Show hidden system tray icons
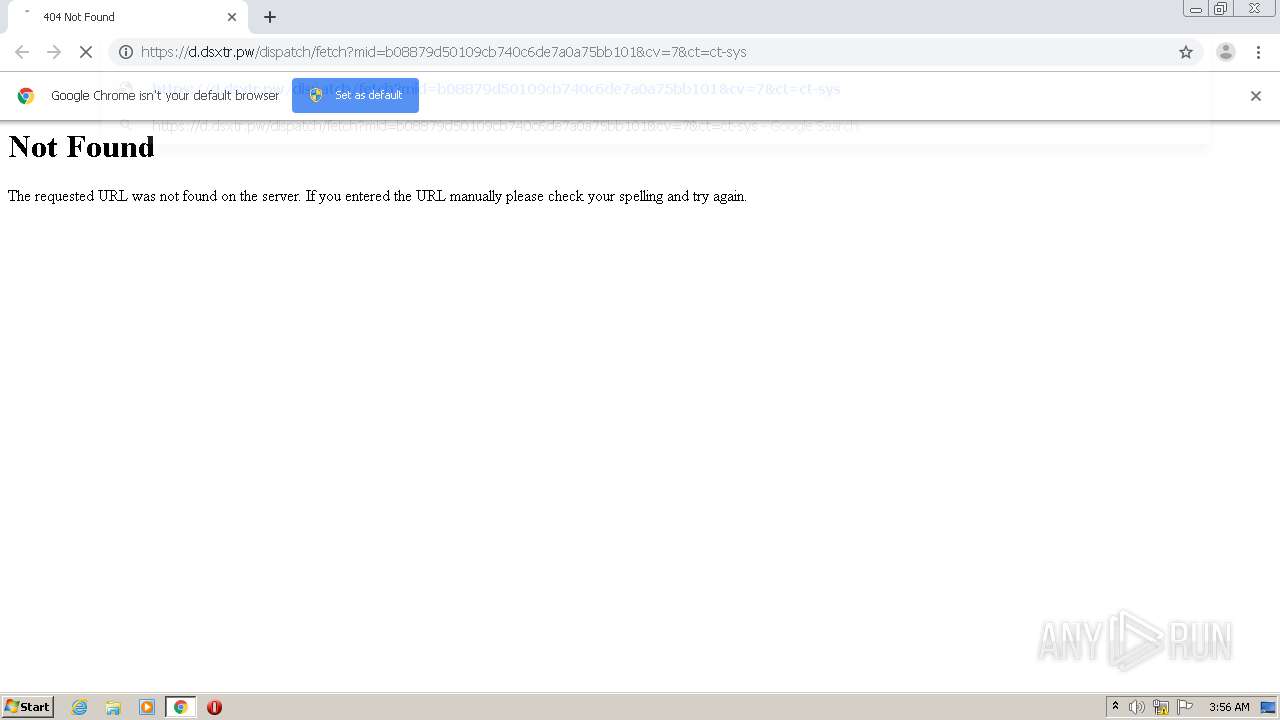Viewport: 1280px width, 720px height. click(1115, 707)
